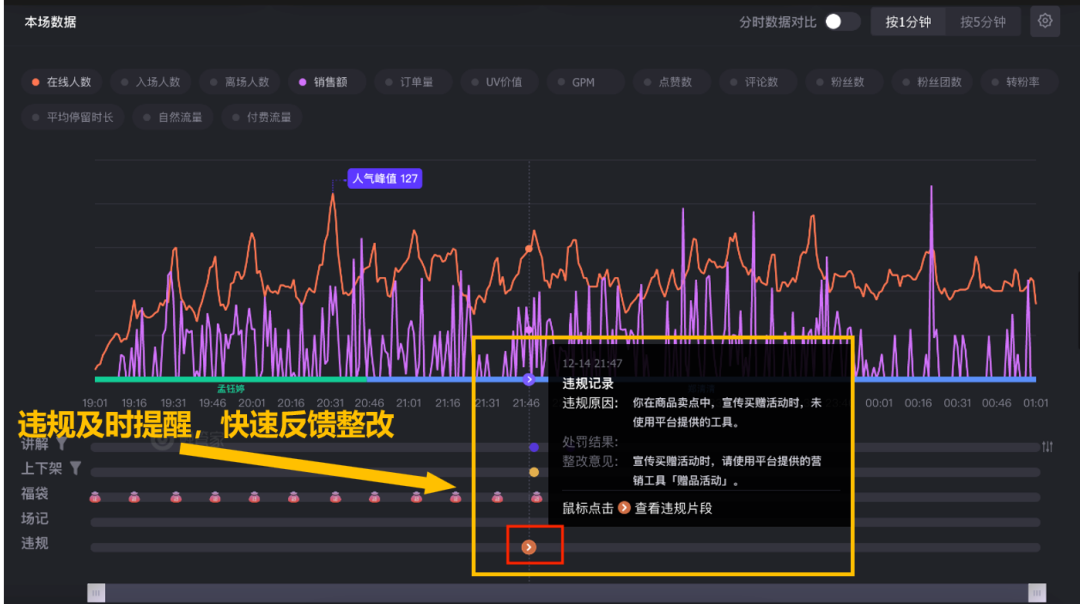Click the orange data point on online curve
Viewport: 1080px width, 604px height.
click(529, 248)
